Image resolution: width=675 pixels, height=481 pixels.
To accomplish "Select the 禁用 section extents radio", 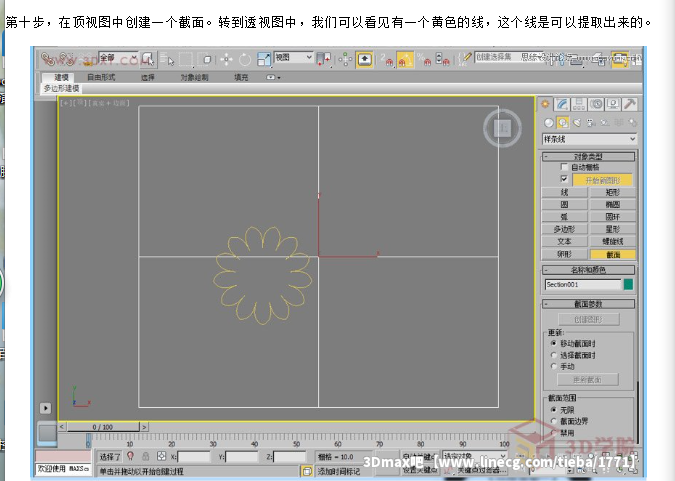I will click(554, 432).
